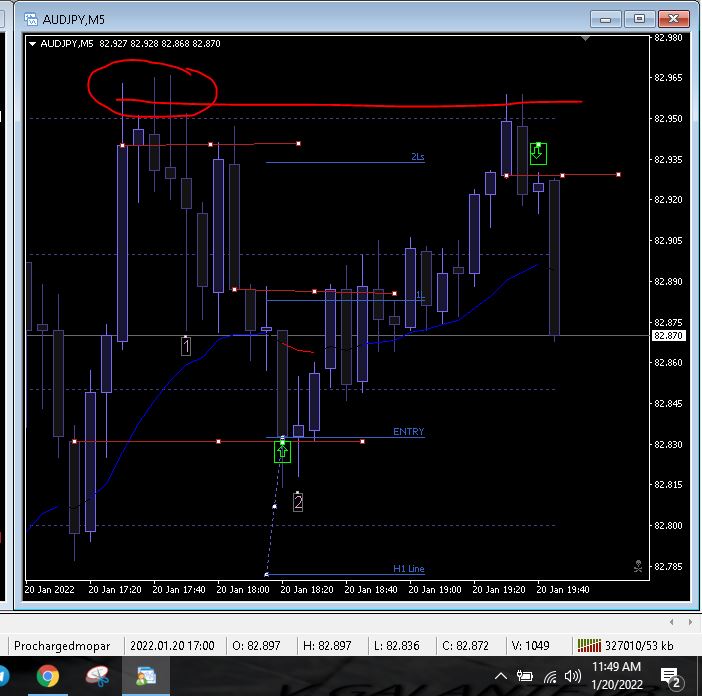702x696 pixels.
Task: Minimize the AUDJPY,M5 chart window
Action: pos(605,19)
